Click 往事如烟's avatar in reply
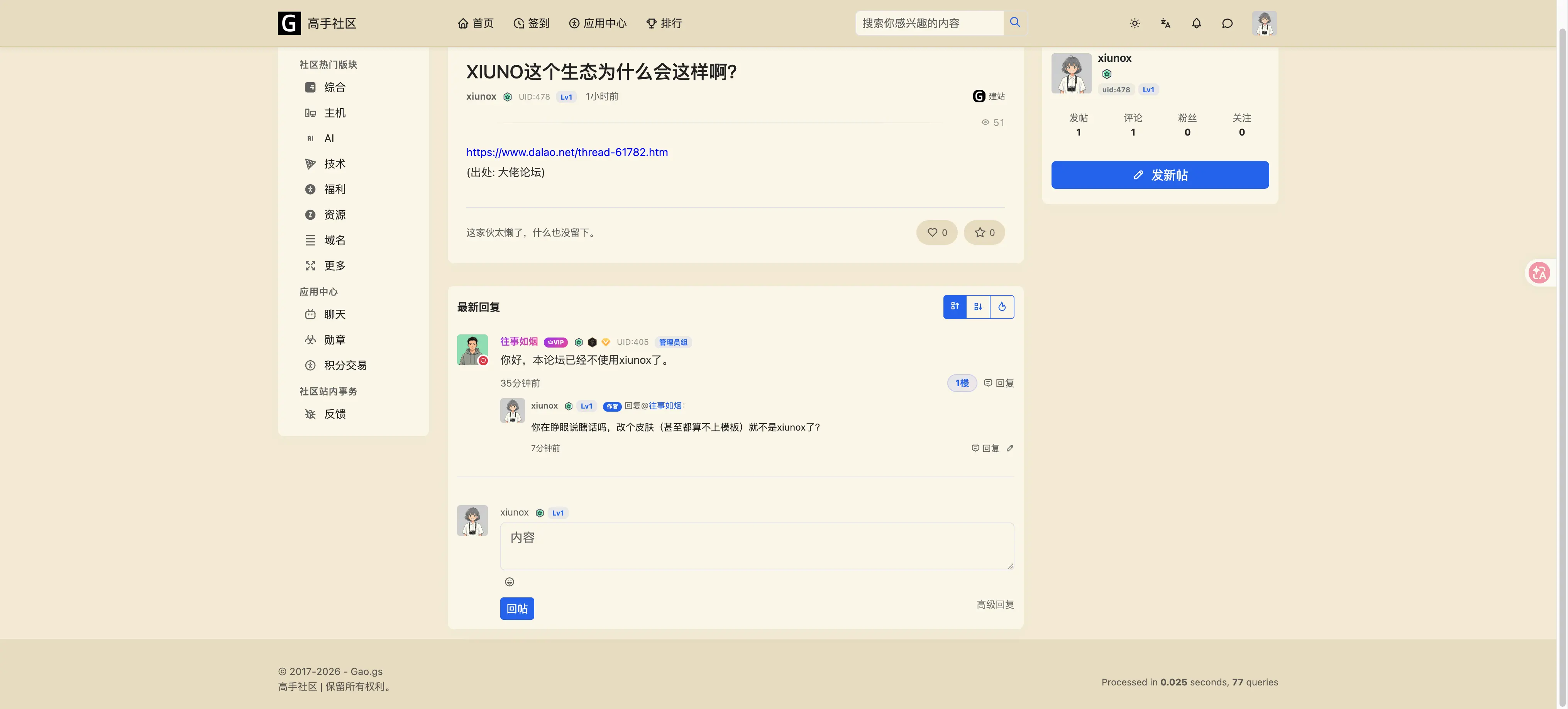This screenshot has height=709, width=1568. tap(472, 349)
